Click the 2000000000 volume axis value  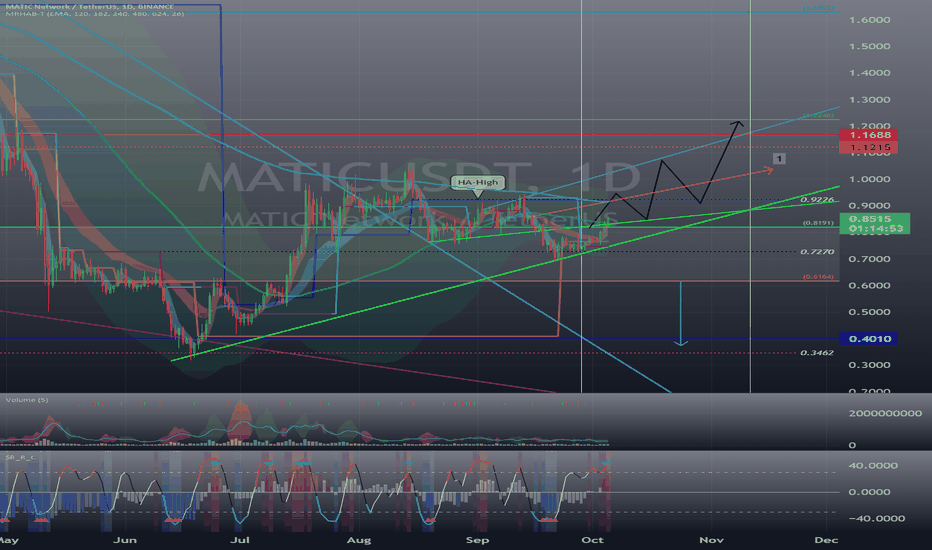pyautogui.click(x=885, y=413)
